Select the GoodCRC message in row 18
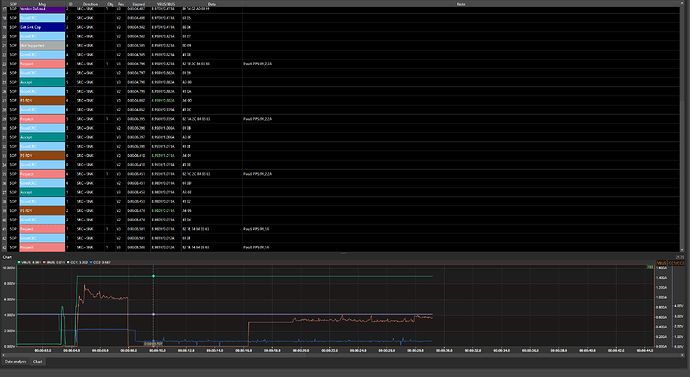 (x=42, y=18)
